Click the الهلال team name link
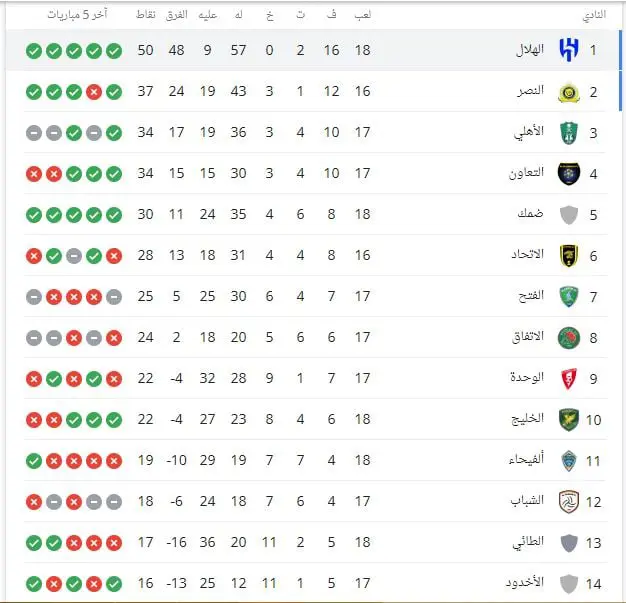The width and height of the screenshot is (626, 603). click(x=530, y=50)
